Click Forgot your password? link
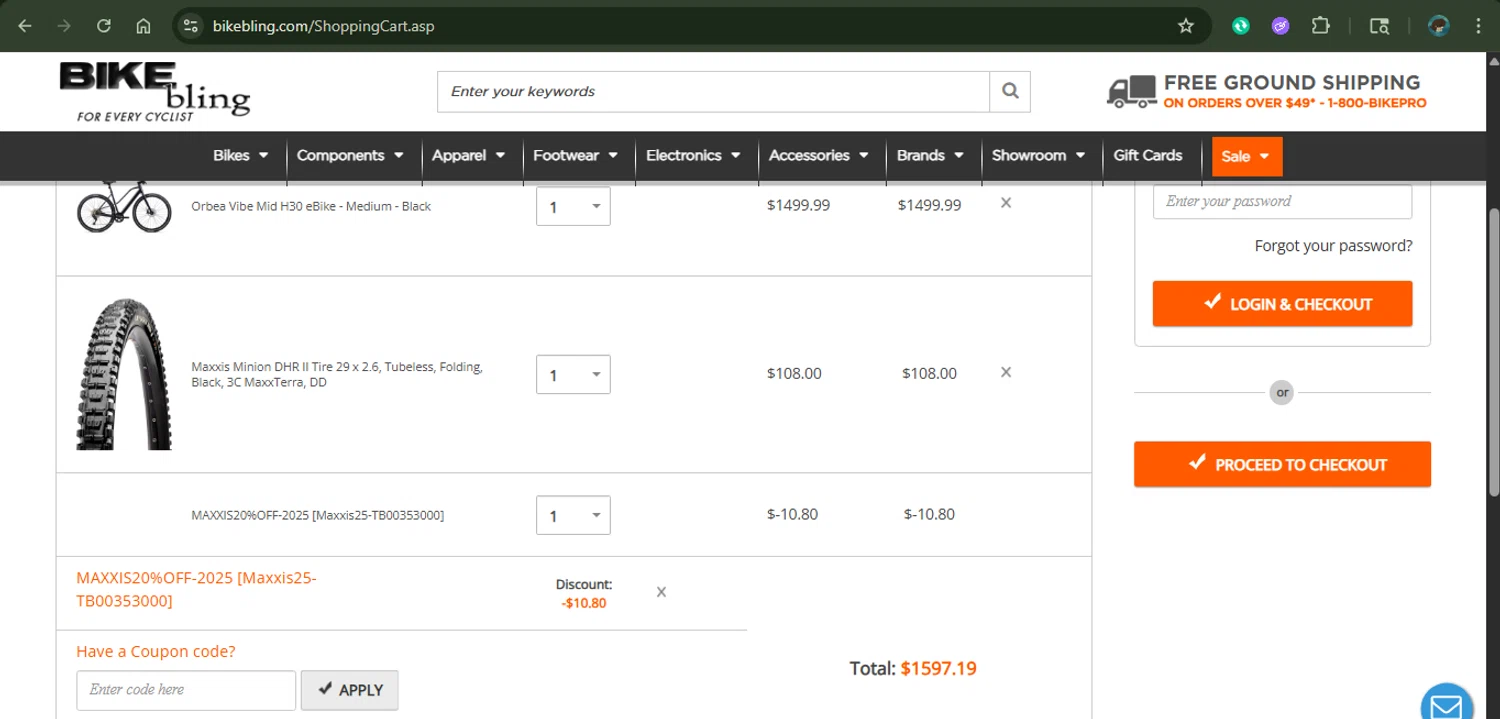Image resolution: width=1500 pixels, height=719 pixels. [1333, 246]
